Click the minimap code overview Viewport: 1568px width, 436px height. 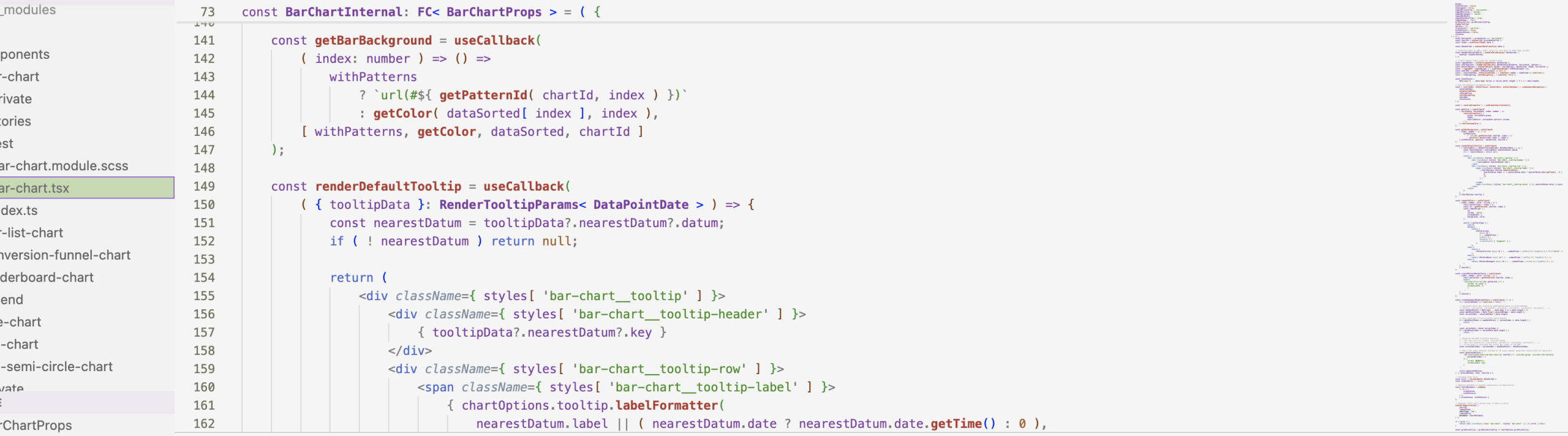1507,214
